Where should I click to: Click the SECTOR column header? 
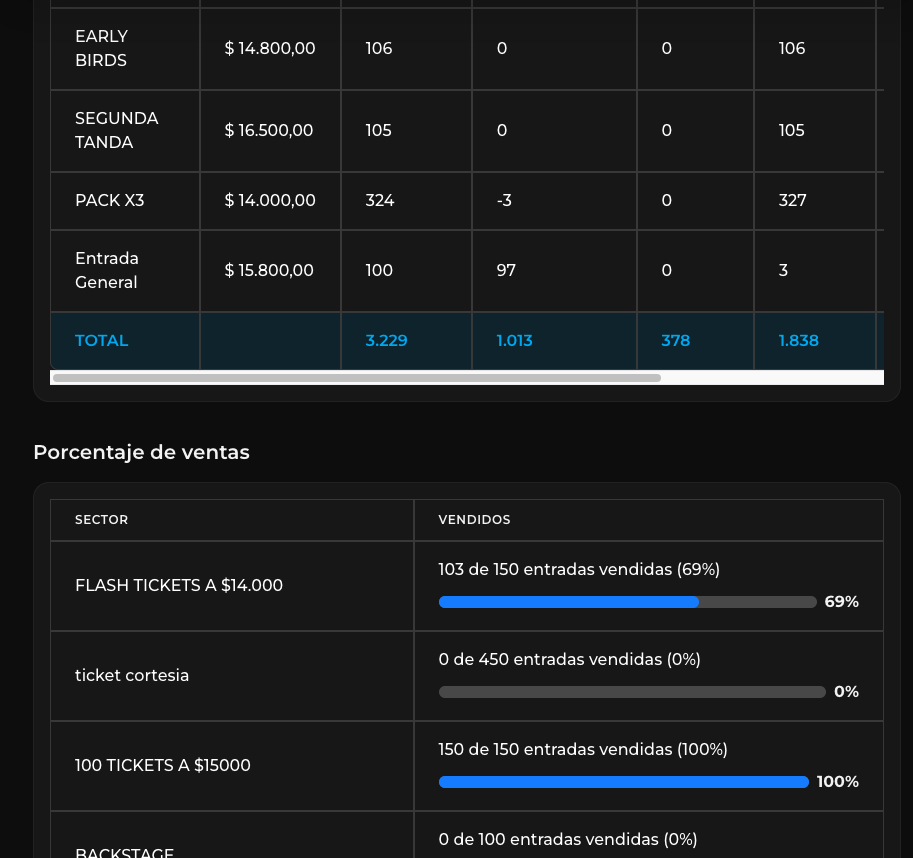point(101,520)
